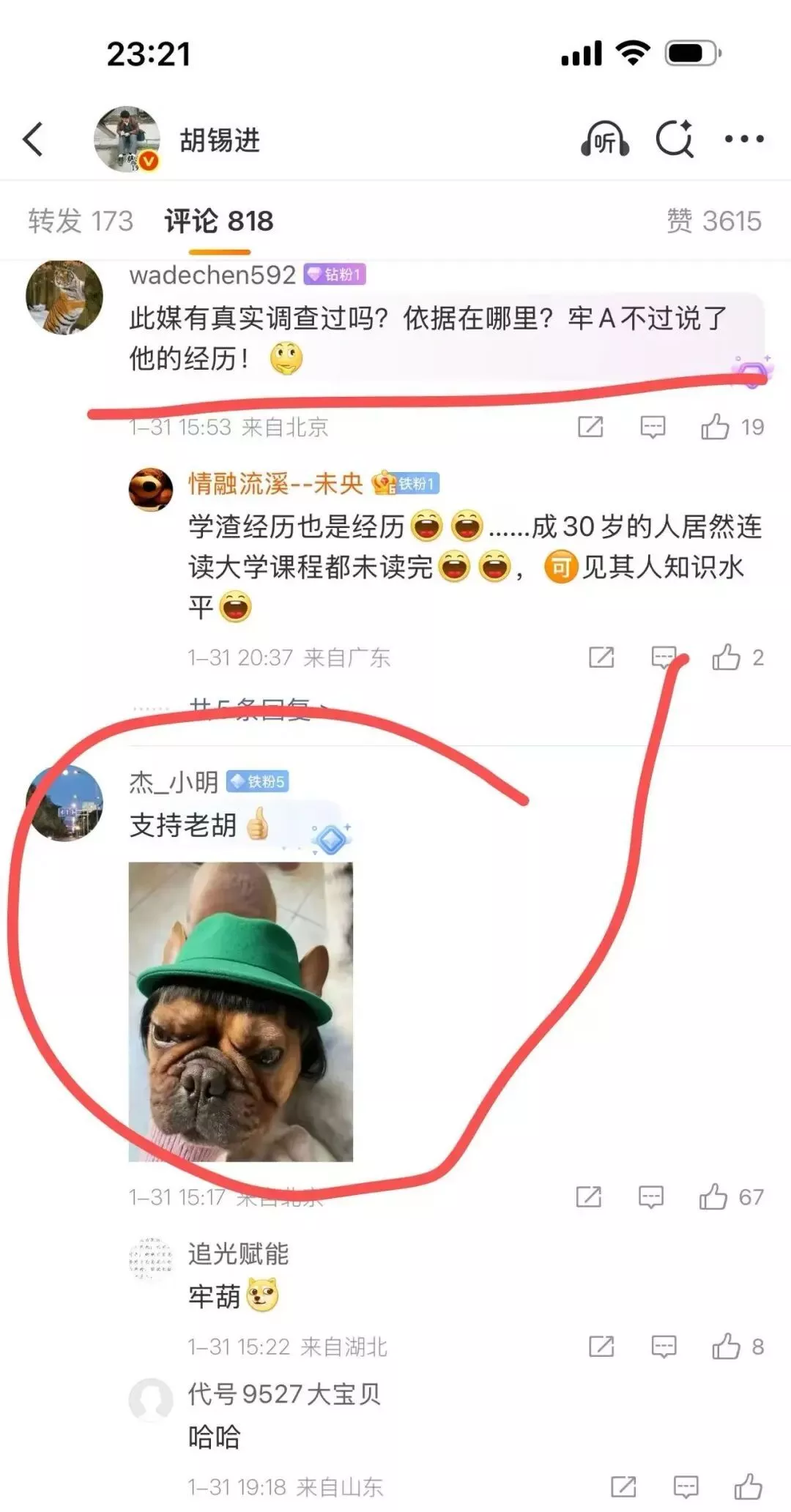791x1512 pixels.
Task: Open the listen headphone icon
Action: pyautogui.click(x=605, y=139)
